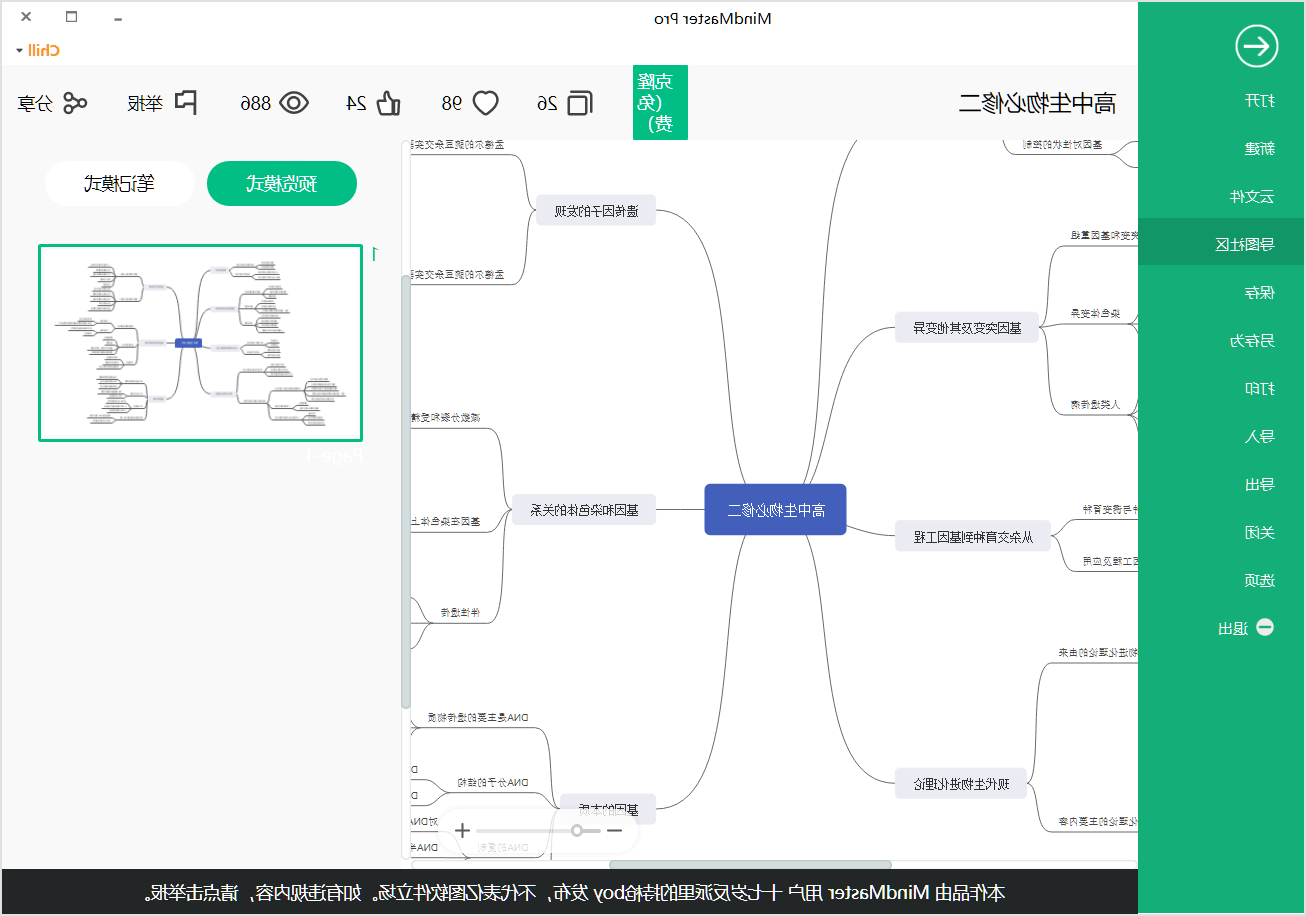1306x916 pixels.
Task: Click 退出 to exit
Action: [x=1233, y=629]
